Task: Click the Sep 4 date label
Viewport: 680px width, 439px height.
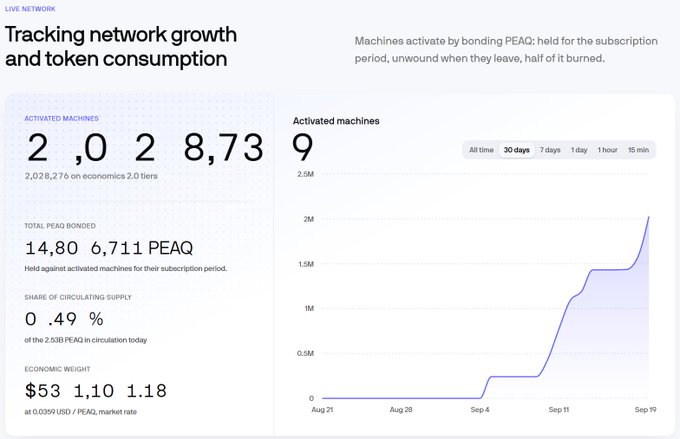Action: pos(480,410)
